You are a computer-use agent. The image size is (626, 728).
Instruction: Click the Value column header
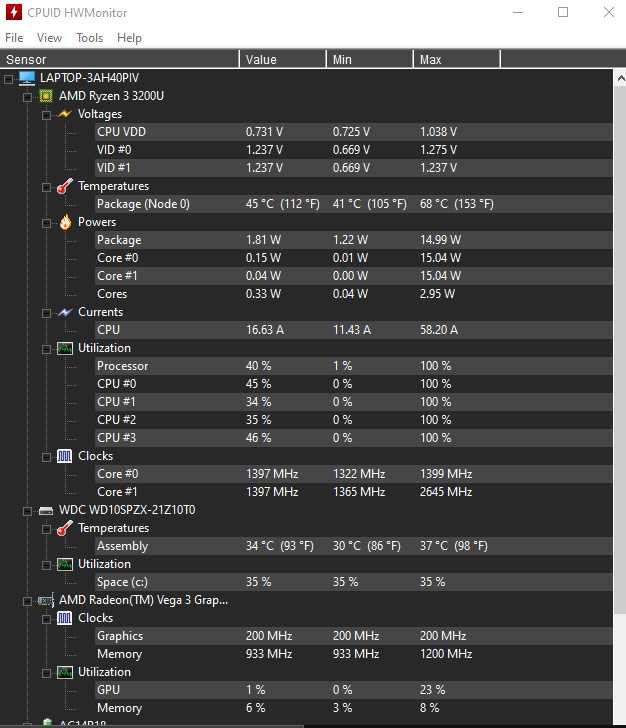tap(282, 59)
